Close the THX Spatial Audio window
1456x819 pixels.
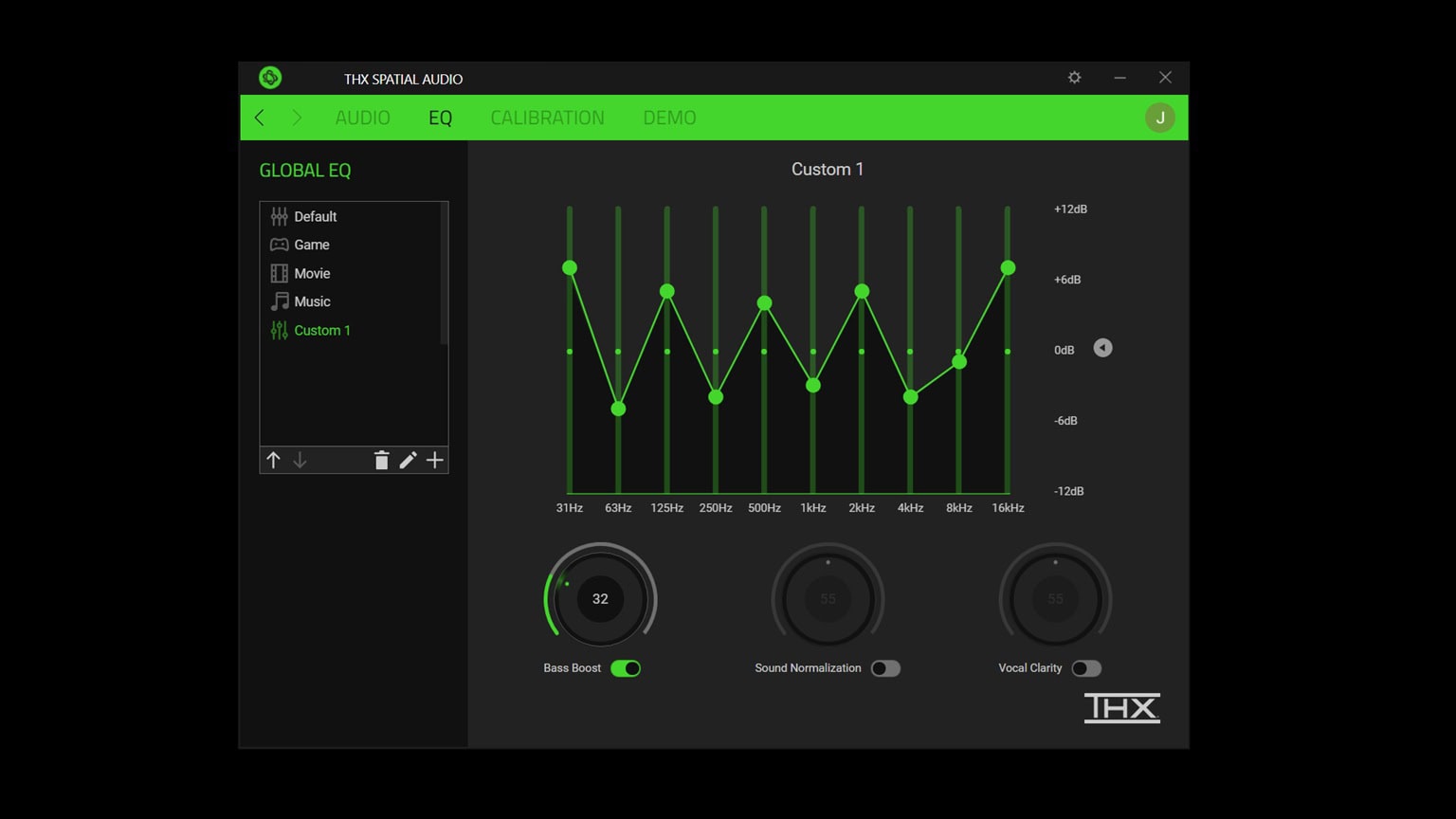tap(1165, 78)
